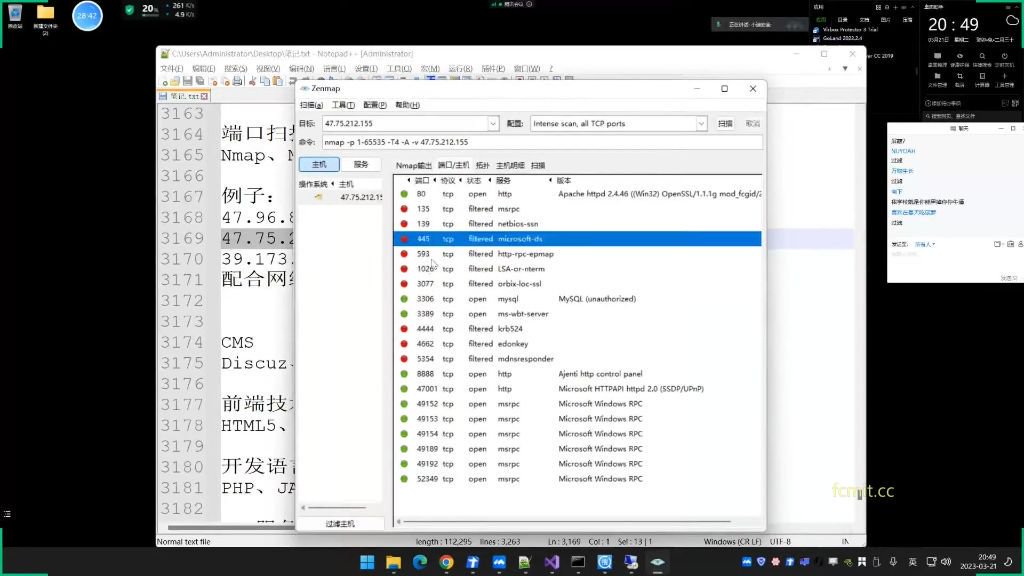This screenshot has height=576, width=1024.
Task: Open the scan profile dropdown arrow
Action: (x=701, y=123)
